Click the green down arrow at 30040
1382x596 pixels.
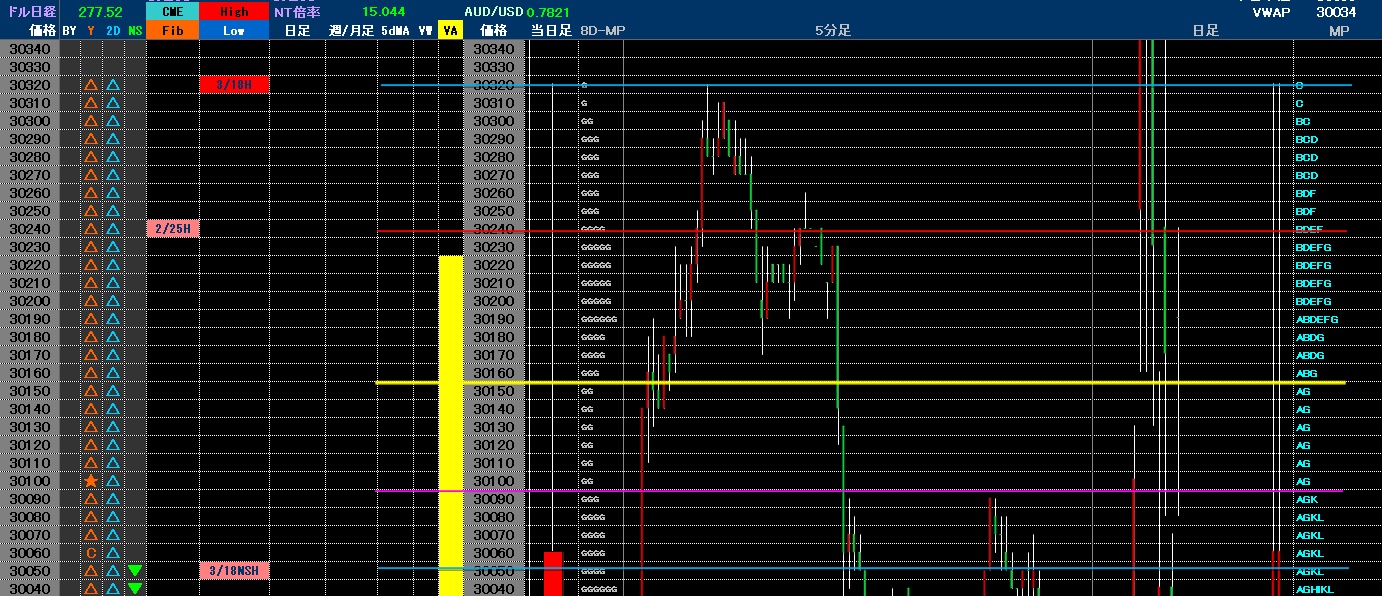click(x=135, y=589)
